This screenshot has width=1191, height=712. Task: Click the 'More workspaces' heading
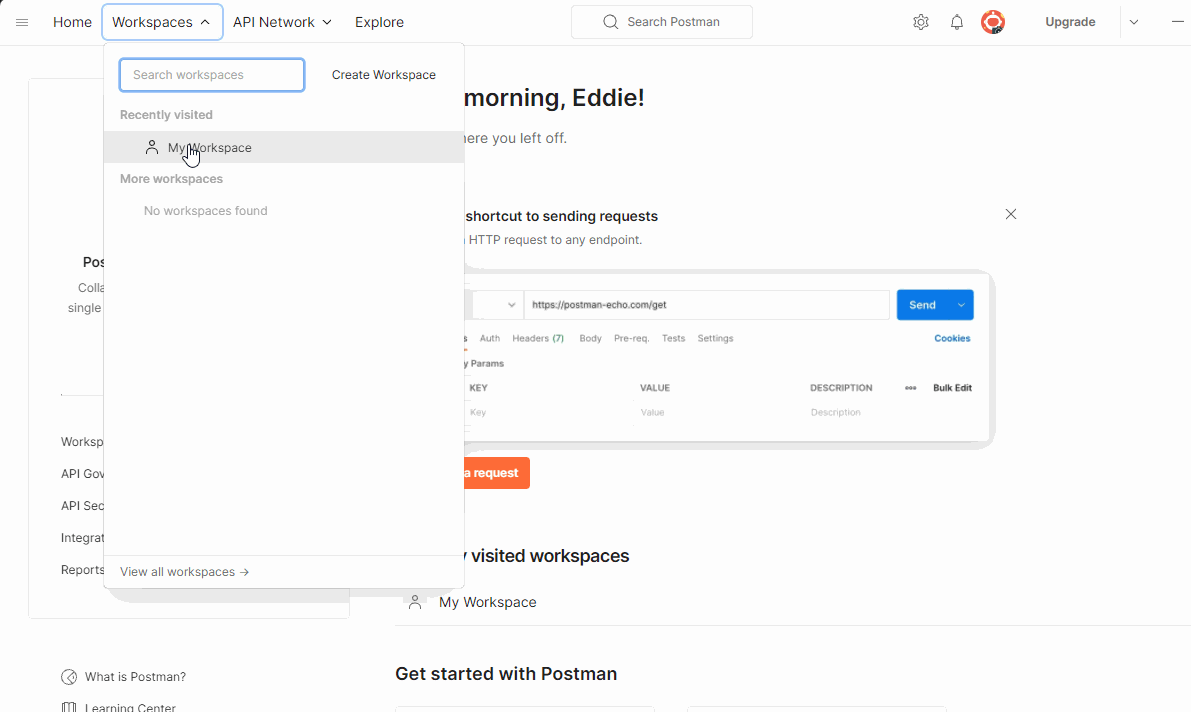(x=172, y=179)
